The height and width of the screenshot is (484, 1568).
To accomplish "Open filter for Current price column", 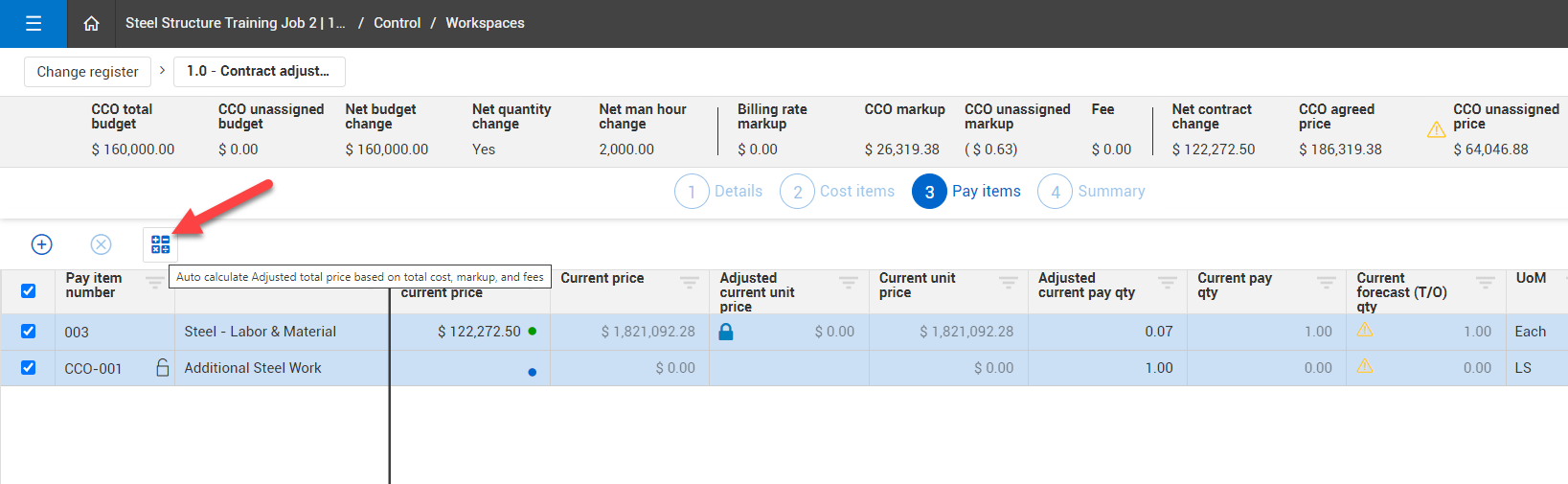I will tap(689, 282).
